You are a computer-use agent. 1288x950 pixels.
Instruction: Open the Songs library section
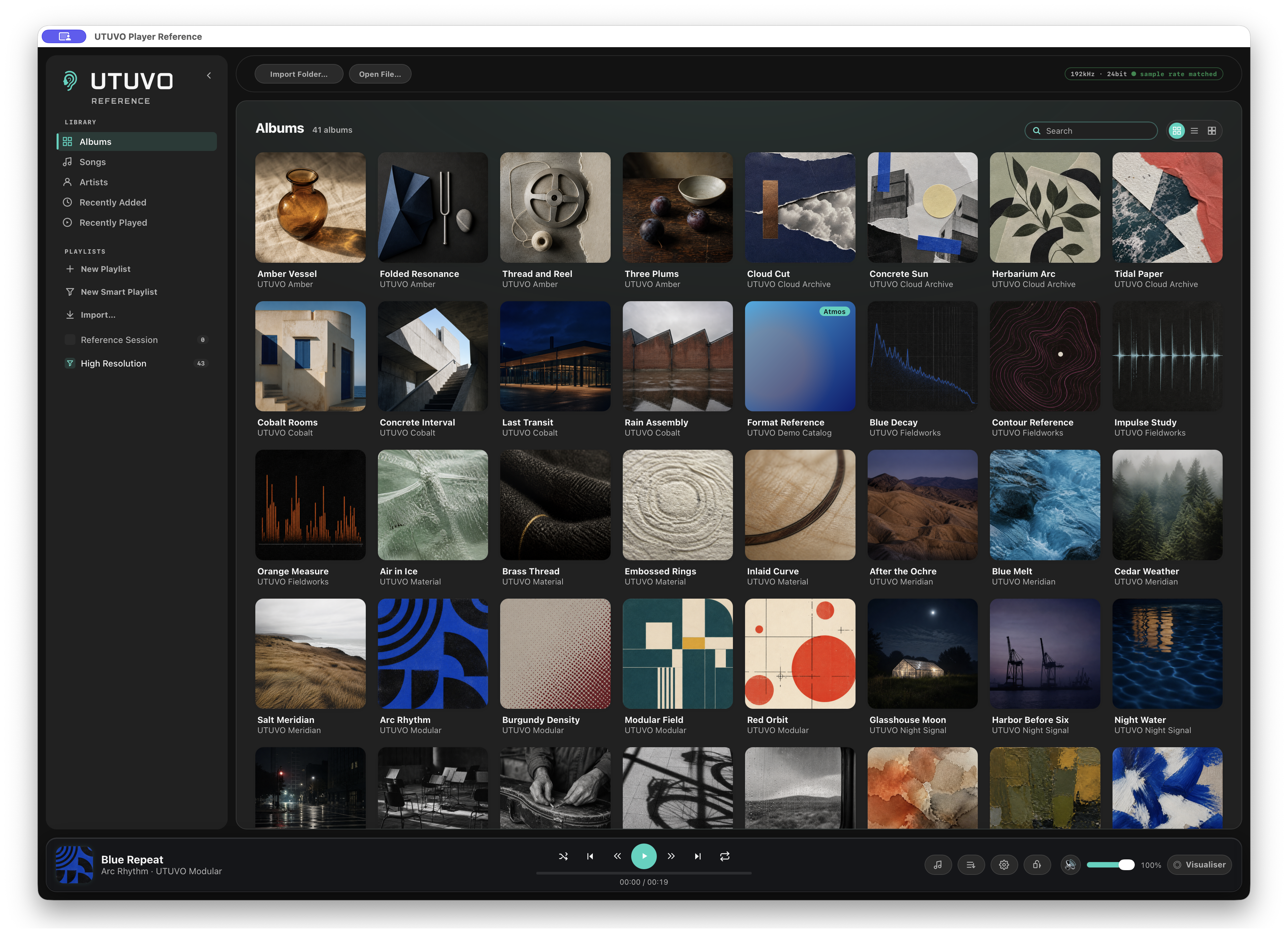point(137,162)
